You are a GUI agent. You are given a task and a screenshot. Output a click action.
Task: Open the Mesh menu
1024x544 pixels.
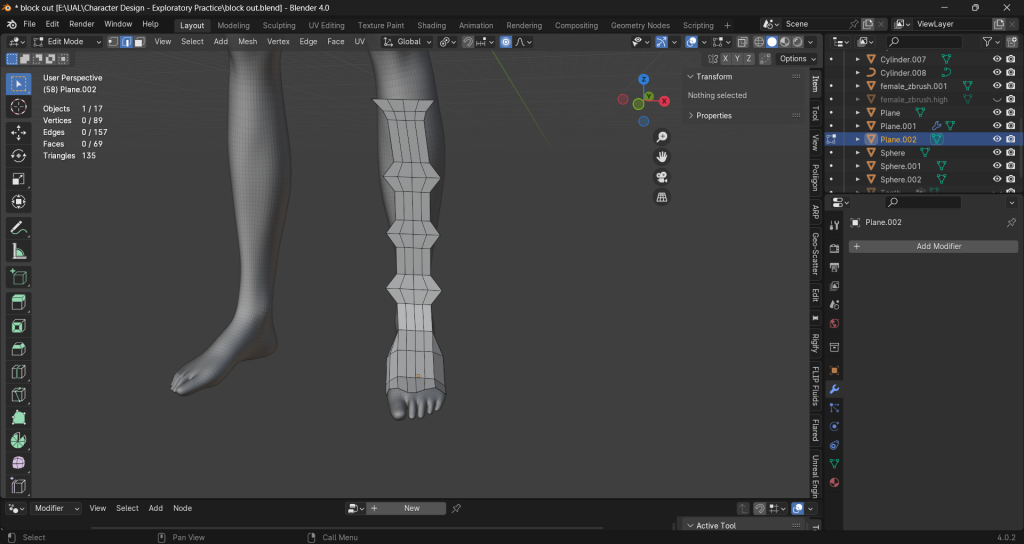coord(248,42)
